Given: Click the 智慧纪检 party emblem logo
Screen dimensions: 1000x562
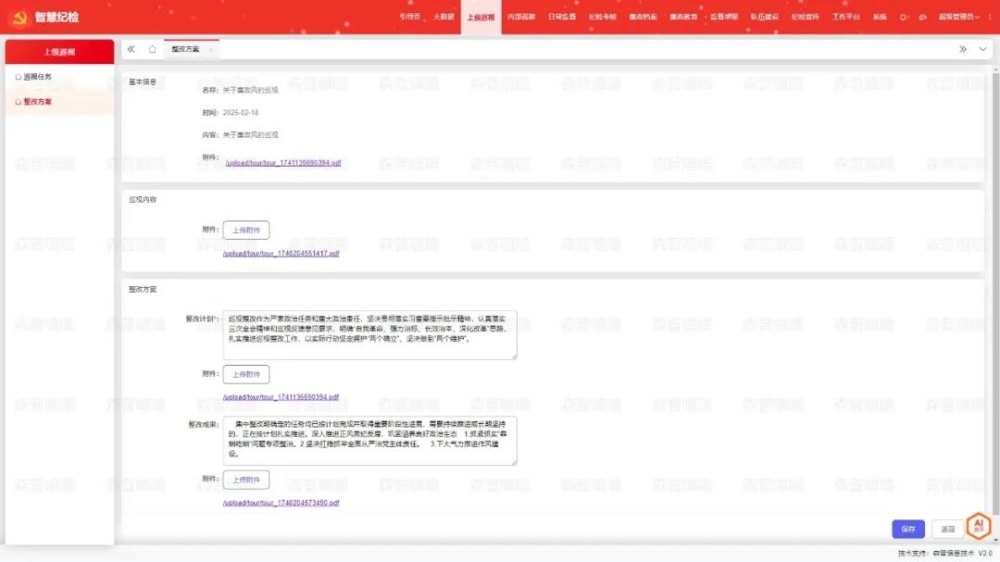Looking at the screenshot, I should tap(20, 17).
